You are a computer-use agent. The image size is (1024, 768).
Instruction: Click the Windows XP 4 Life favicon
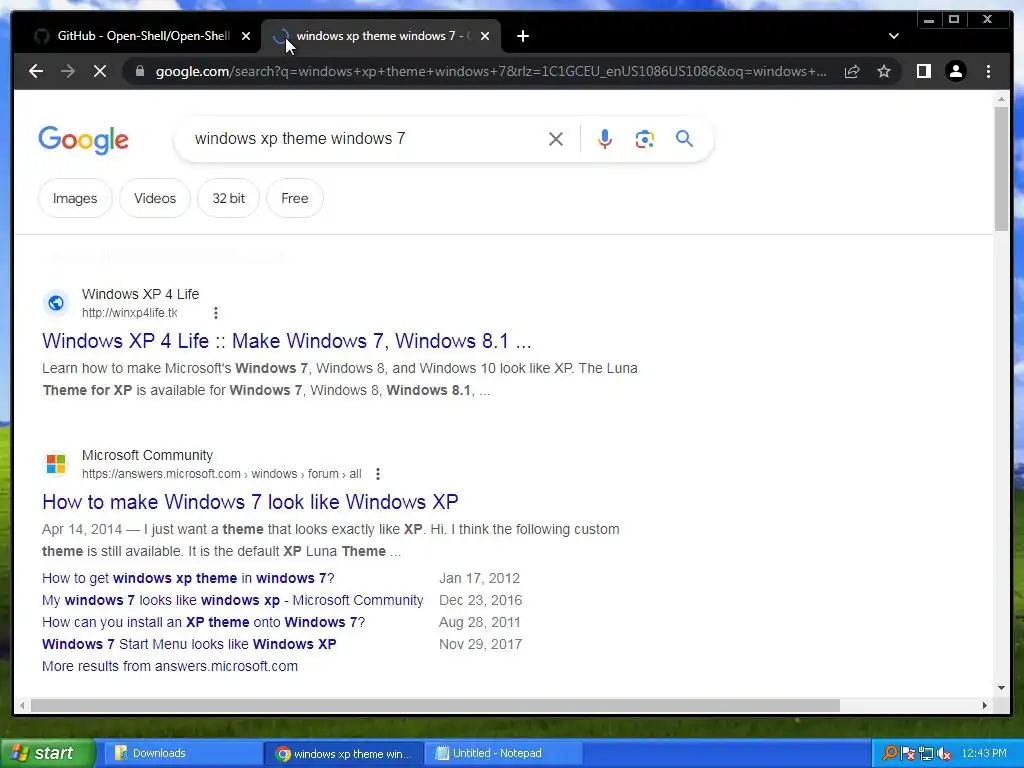pos(56,303)
